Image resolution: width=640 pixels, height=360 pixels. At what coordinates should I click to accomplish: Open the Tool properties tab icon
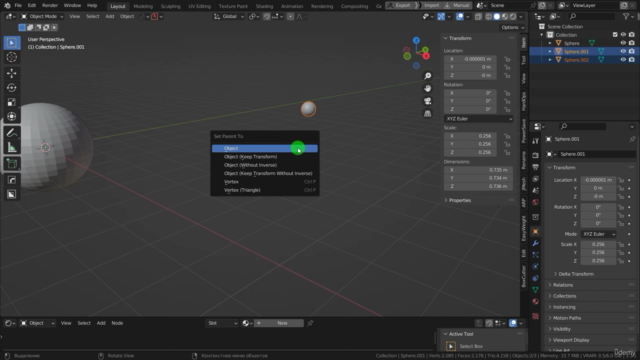pos(536,141)
